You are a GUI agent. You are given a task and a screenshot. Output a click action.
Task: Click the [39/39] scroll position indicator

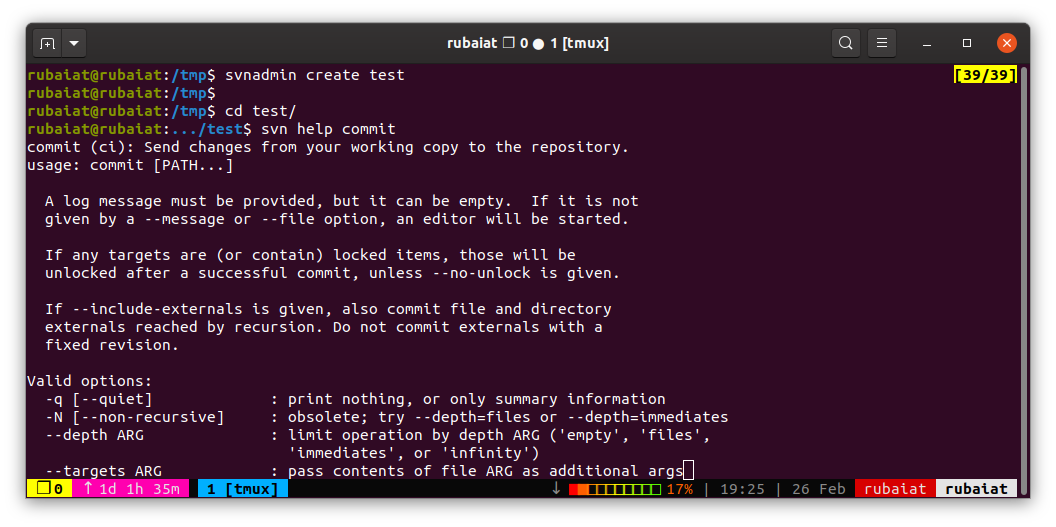pyautogui.click(x=985, y=75)
